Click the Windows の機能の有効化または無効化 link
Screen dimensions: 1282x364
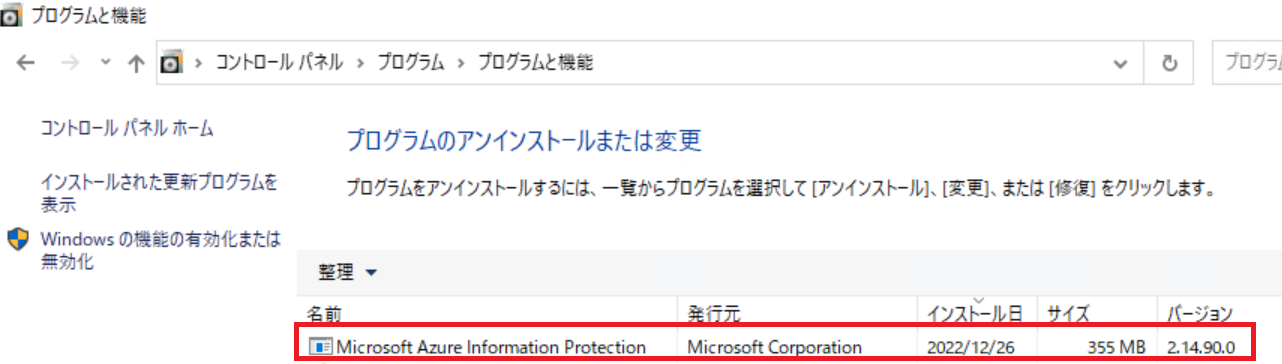click(x=160, y=251)
